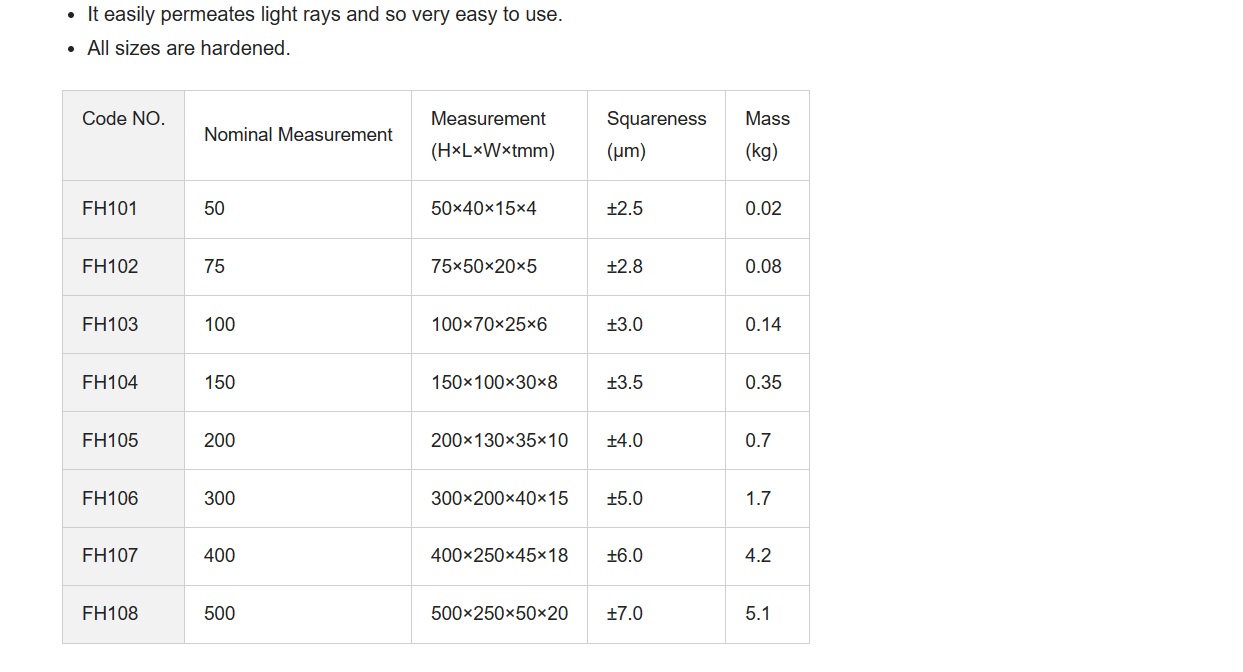1243x672 pixels.
Task: Select FH103 in the Code NO. column
Action: click(123, 325)
